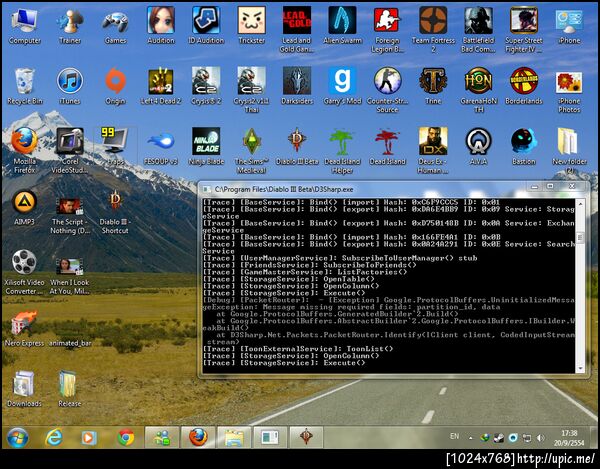Open the ID Audition shortcut

click(206, 25)
